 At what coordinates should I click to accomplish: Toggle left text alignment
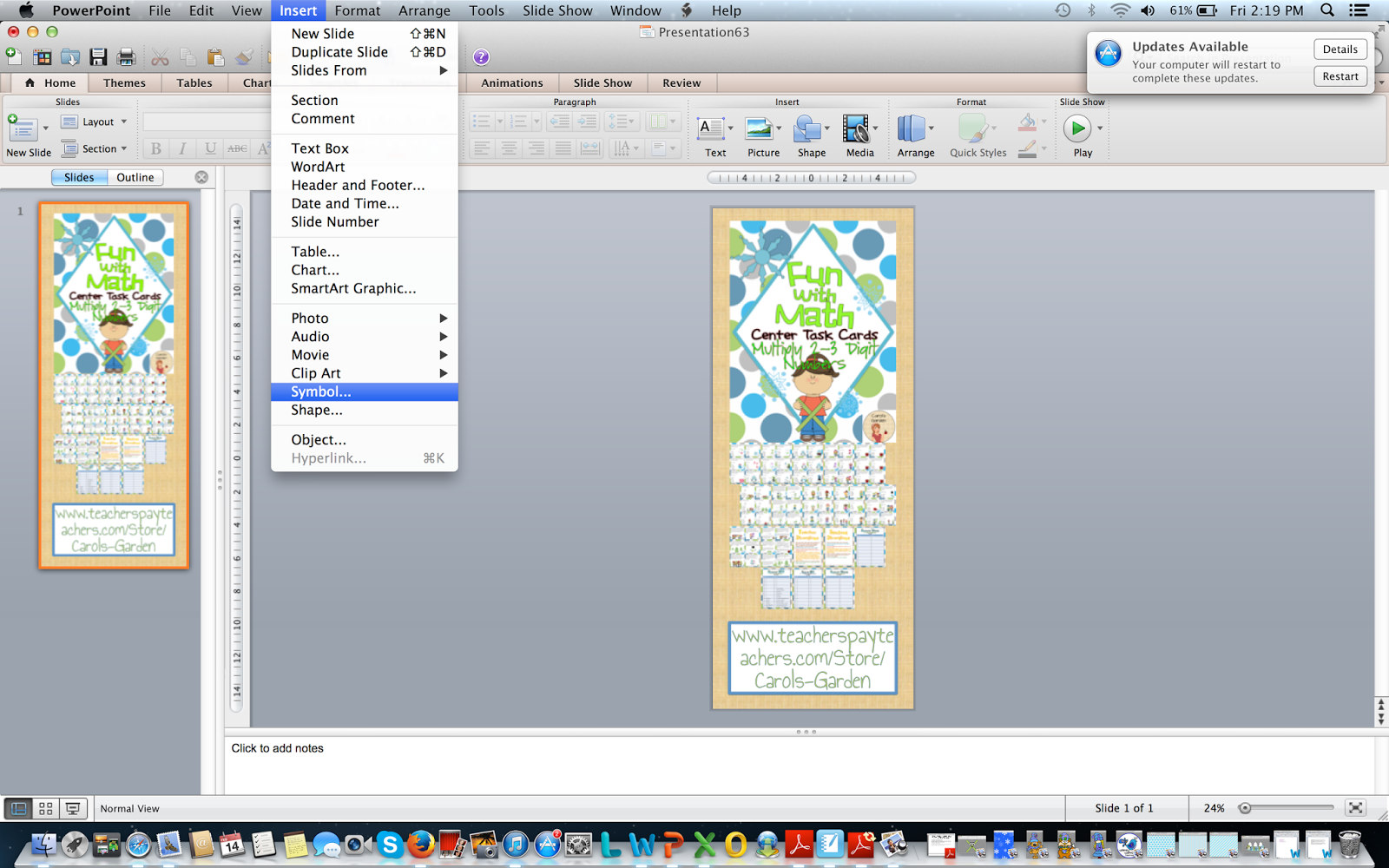pyautogui.click(x=481, y=148)
